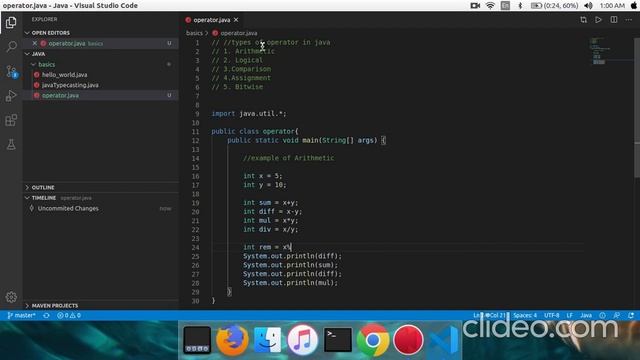Open the Run and Debug view
The height and width of the screenshot is (360, 640).
[x=11, y=96]
